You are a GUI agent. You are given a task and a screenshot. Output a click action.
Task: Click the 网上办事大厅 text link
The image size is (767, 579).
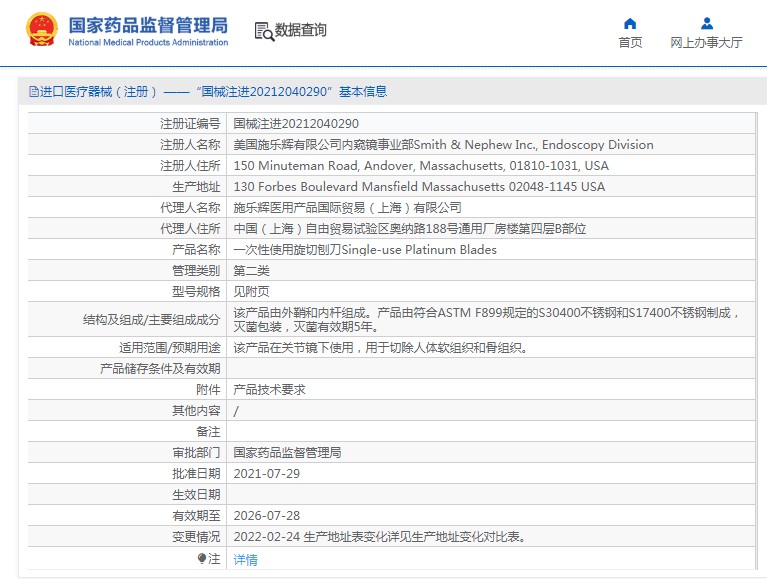click(x=706, y=43)
